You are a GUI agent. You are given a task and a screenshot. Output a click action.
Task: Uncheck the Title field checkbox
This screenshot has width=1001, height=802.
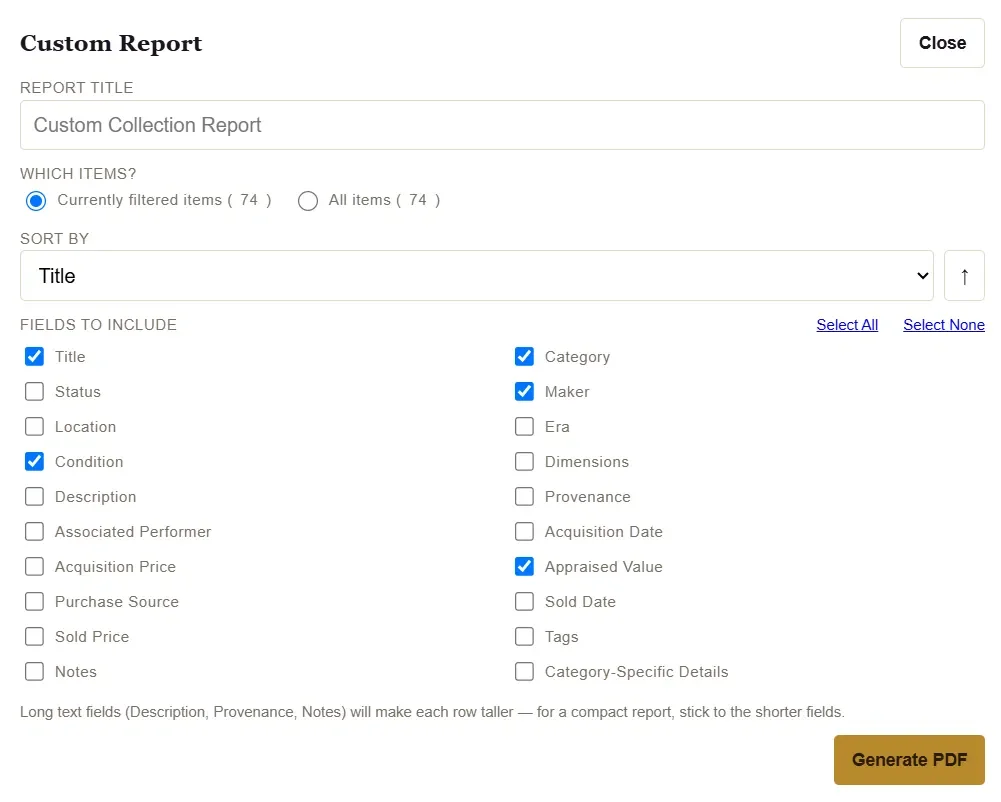pyautogui.click(x=34, y=356)
